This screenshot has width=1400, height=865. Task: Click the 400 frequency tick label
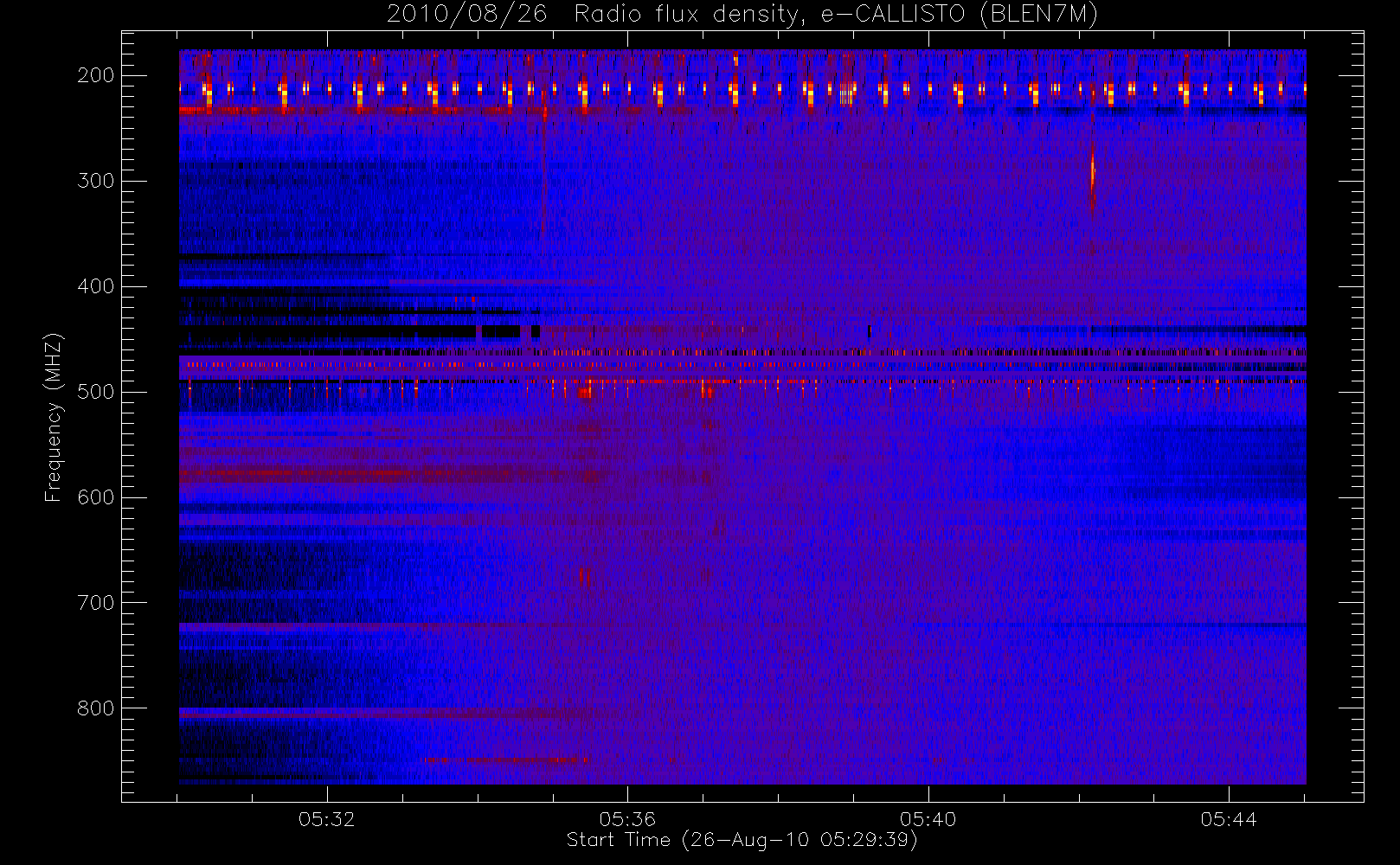click(x=96, y=286)
